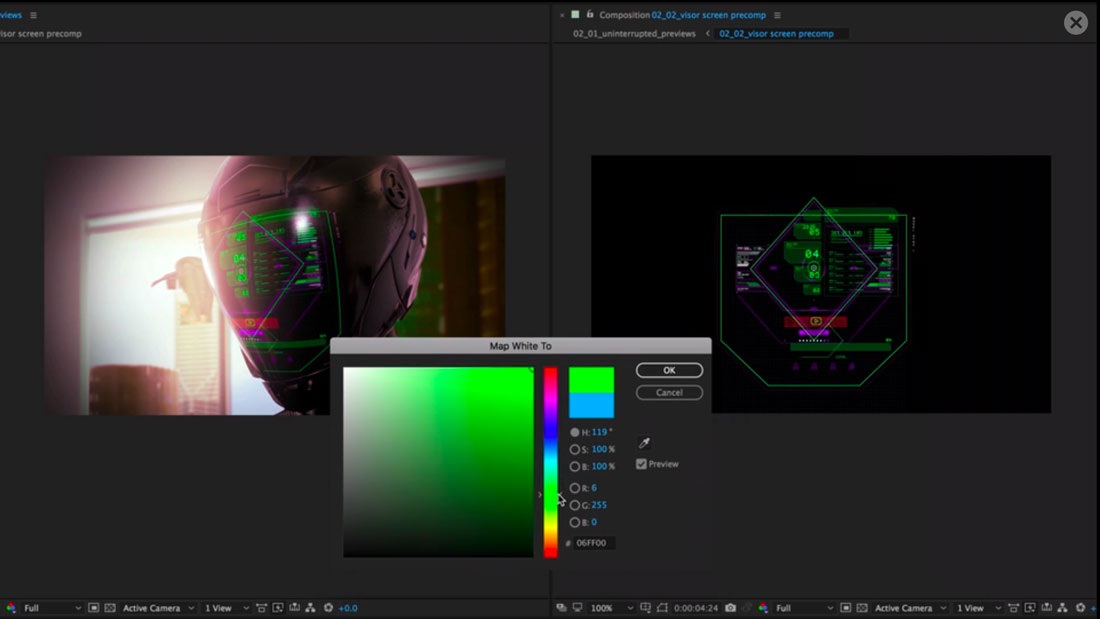Select the H hue radio button
The height and width of the screenshot is (619, 1100).
575,432
